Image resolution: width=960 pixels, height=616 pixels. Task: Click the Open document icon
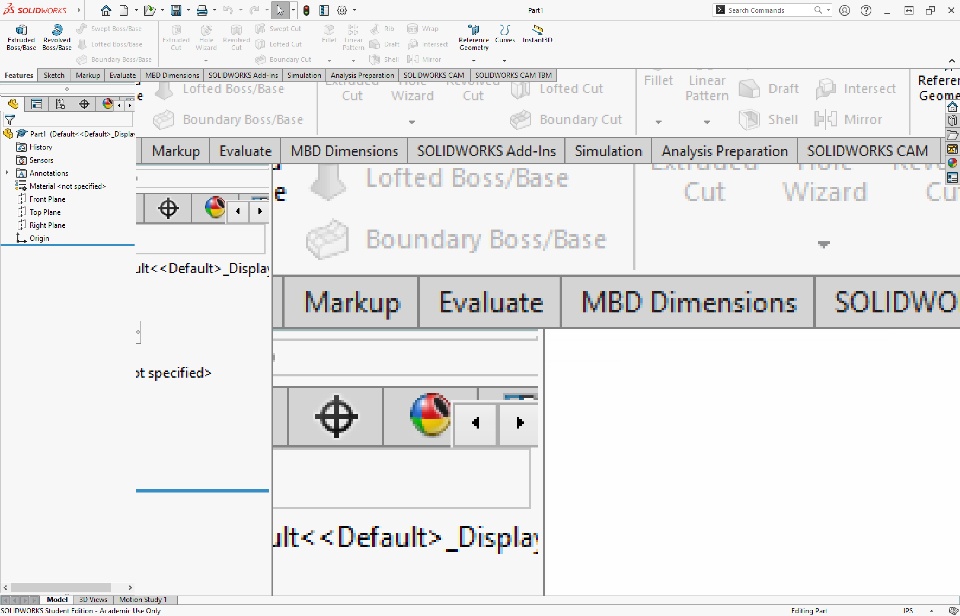pos(149,10)
